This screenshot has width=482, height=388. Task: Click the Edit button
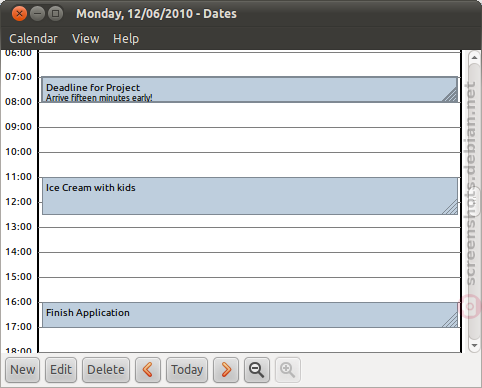61,370
